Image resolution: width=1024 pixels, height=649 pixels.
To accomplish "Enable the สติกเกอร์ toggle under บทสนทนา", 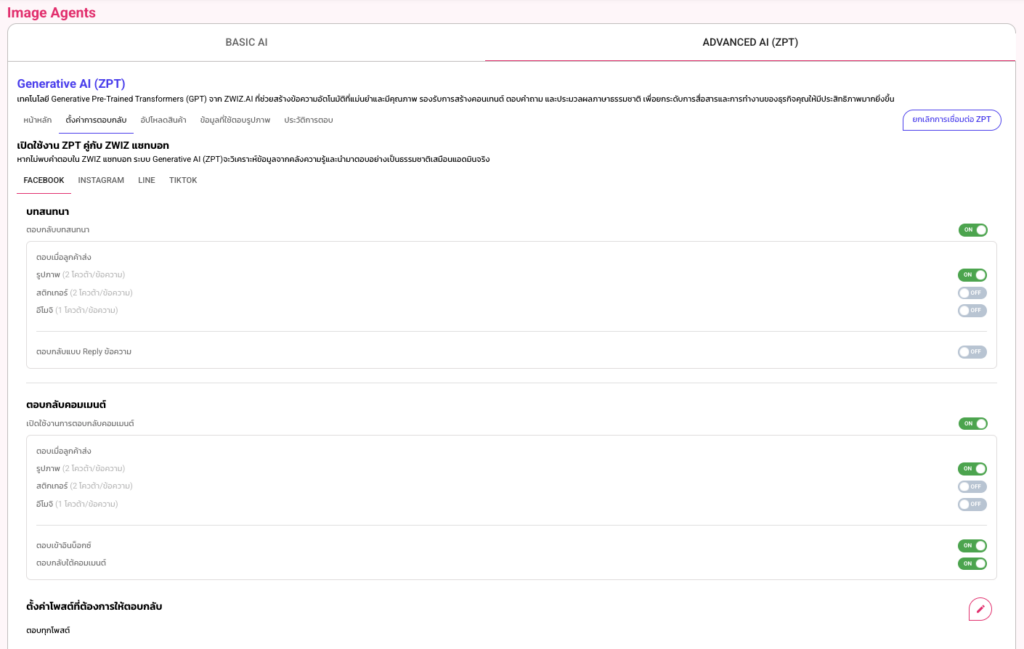I will coord(972,293).
